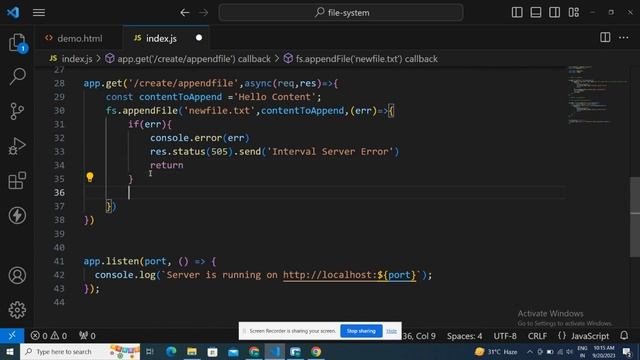Split the editor to the right
Image resolution: width=640 pixels, height=360 pixels.
tap(605, 38)
